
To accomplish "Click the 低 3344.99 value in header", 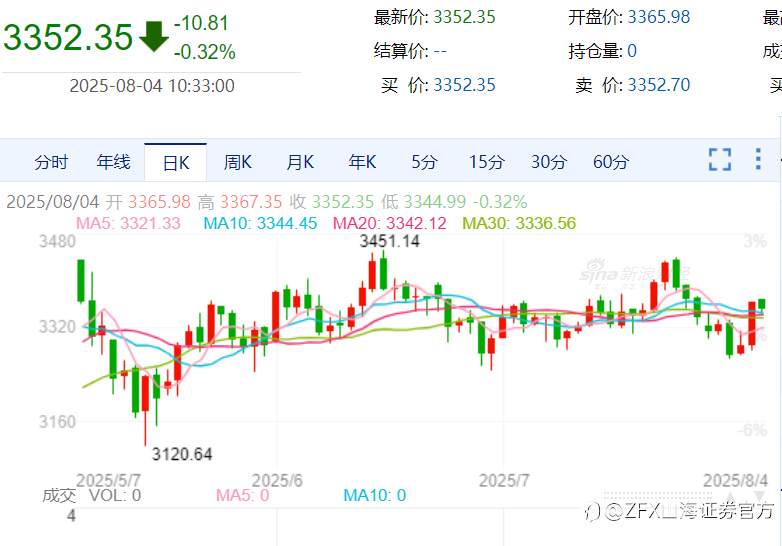I will [x=434, y=202].
